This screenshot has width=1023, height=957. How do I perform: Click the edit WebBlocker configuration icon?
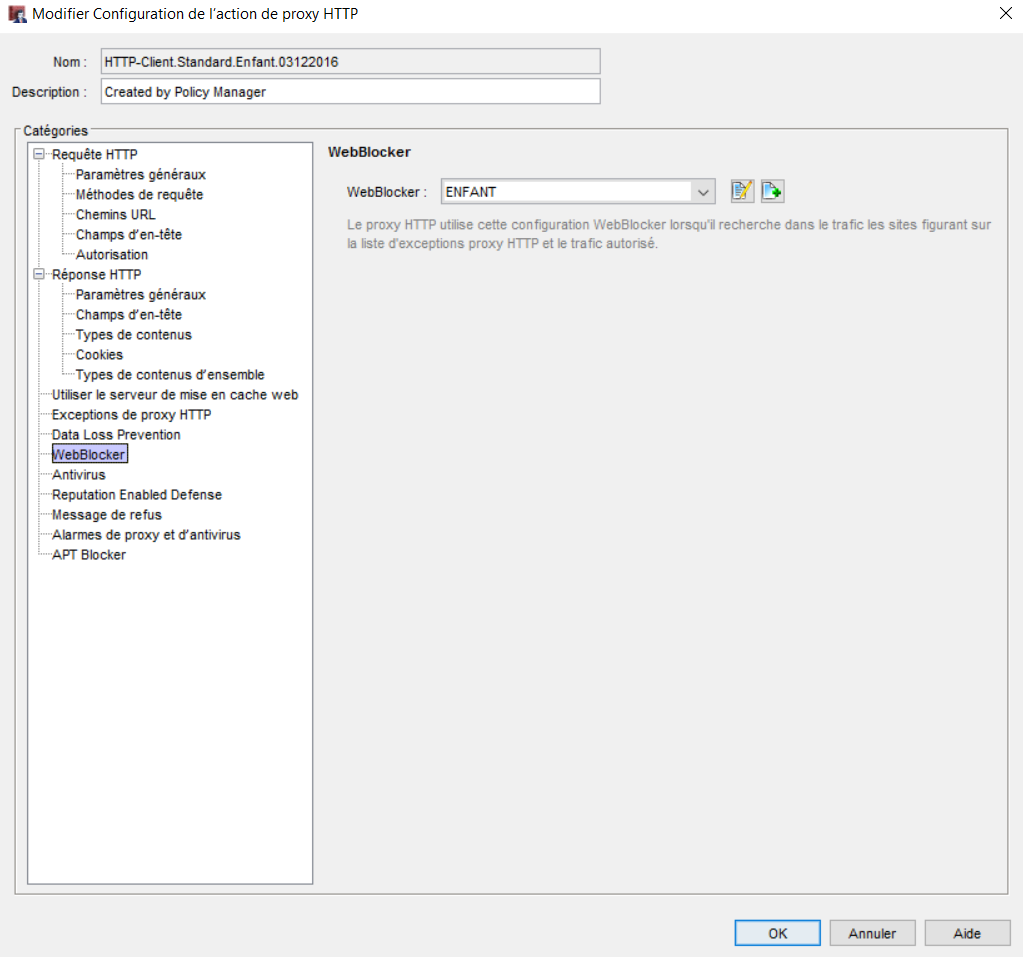click(x=742, y=191)
